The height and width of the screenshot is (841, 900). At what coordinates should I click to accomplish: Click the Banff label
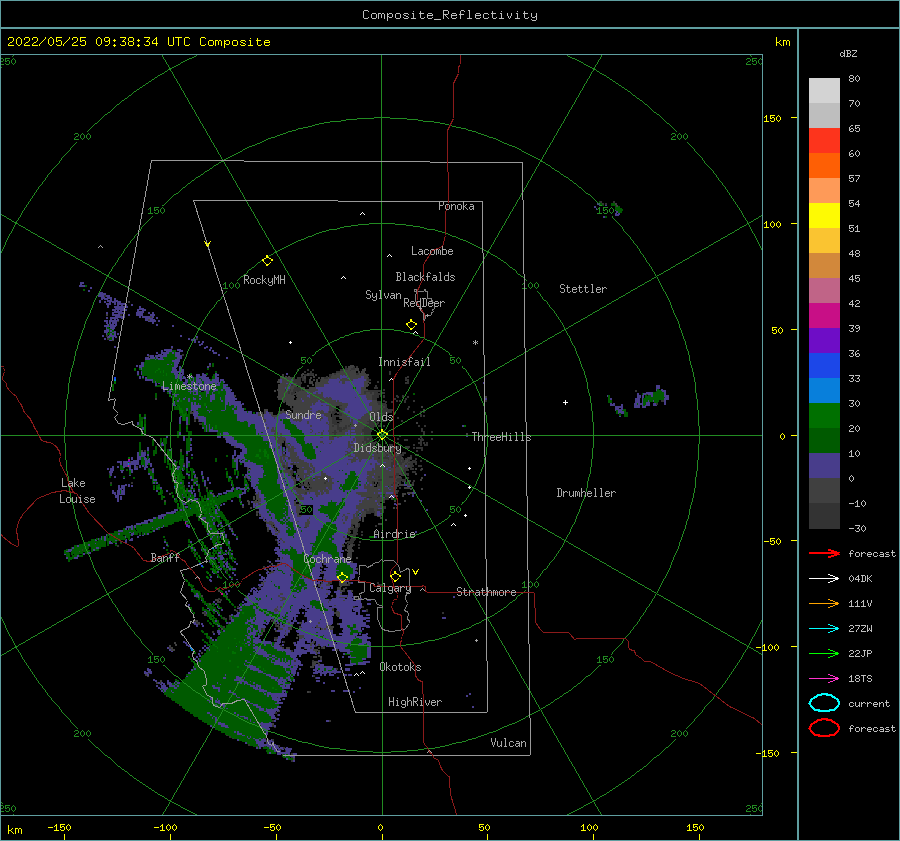pyautogui.click(x=165, y=557)
